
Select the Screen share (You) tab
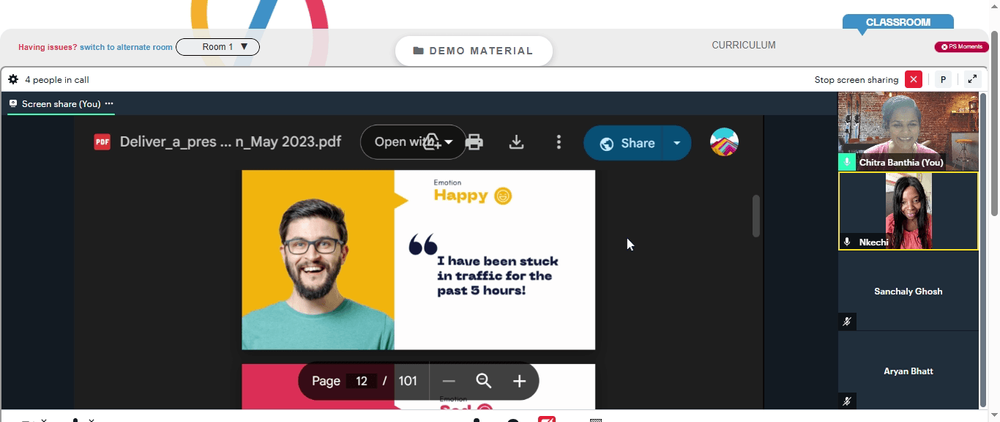(x=61, y=103)
